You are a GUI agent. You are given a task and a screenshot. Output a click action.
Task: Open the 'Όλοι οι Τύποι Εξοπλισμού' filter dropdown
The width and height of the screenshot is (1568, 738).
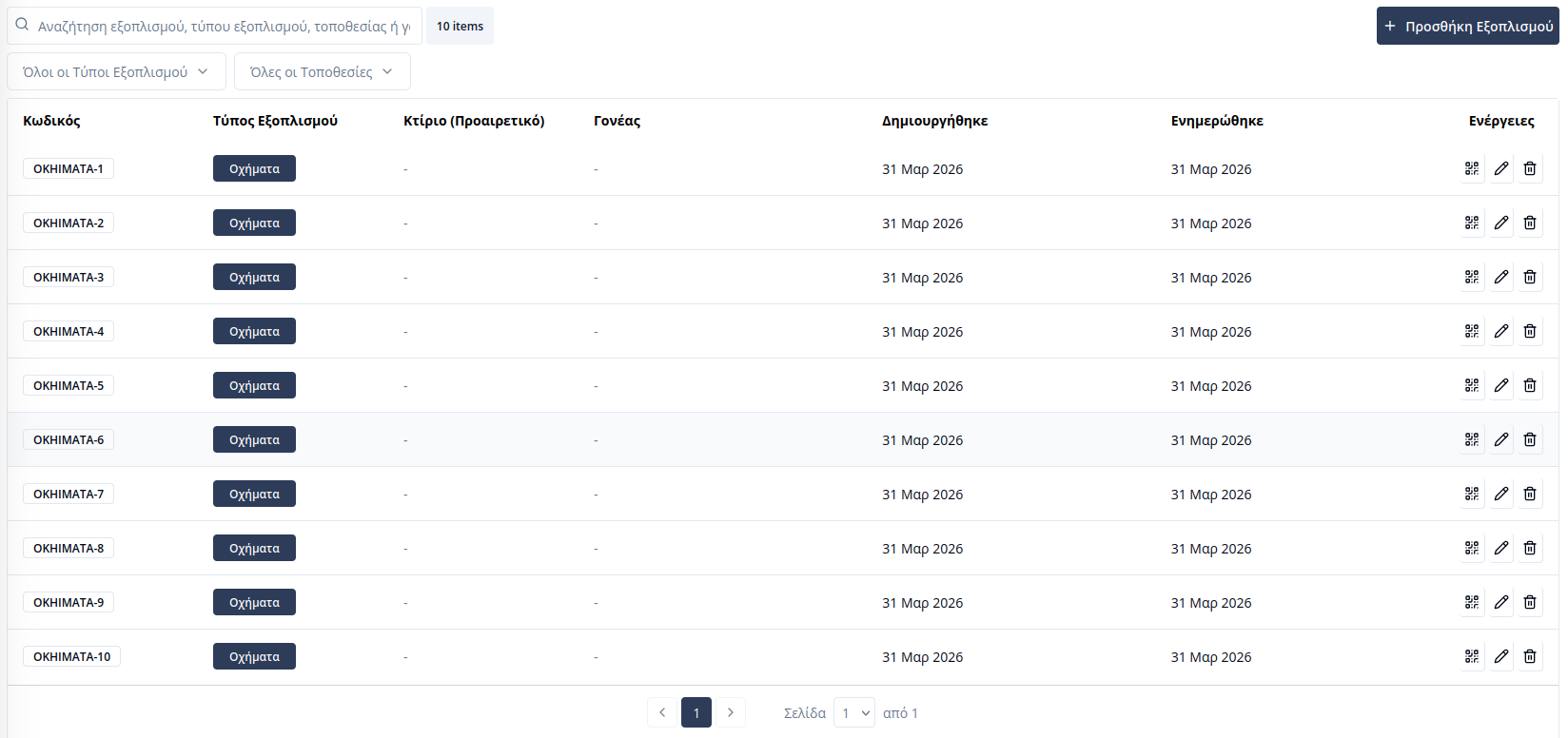coord(116,72)
